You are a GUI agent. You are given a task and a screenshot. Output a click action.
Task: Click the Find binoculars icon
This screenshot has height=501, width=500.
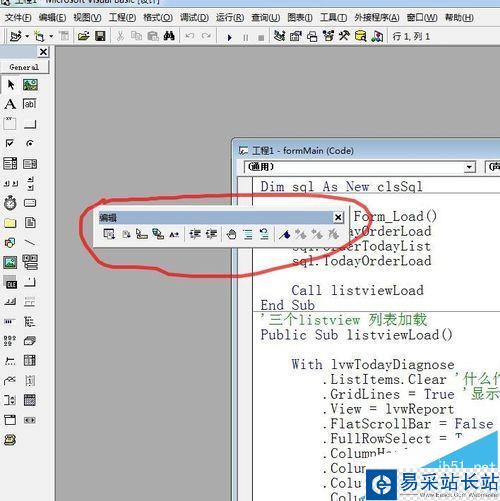pos(169,36)
